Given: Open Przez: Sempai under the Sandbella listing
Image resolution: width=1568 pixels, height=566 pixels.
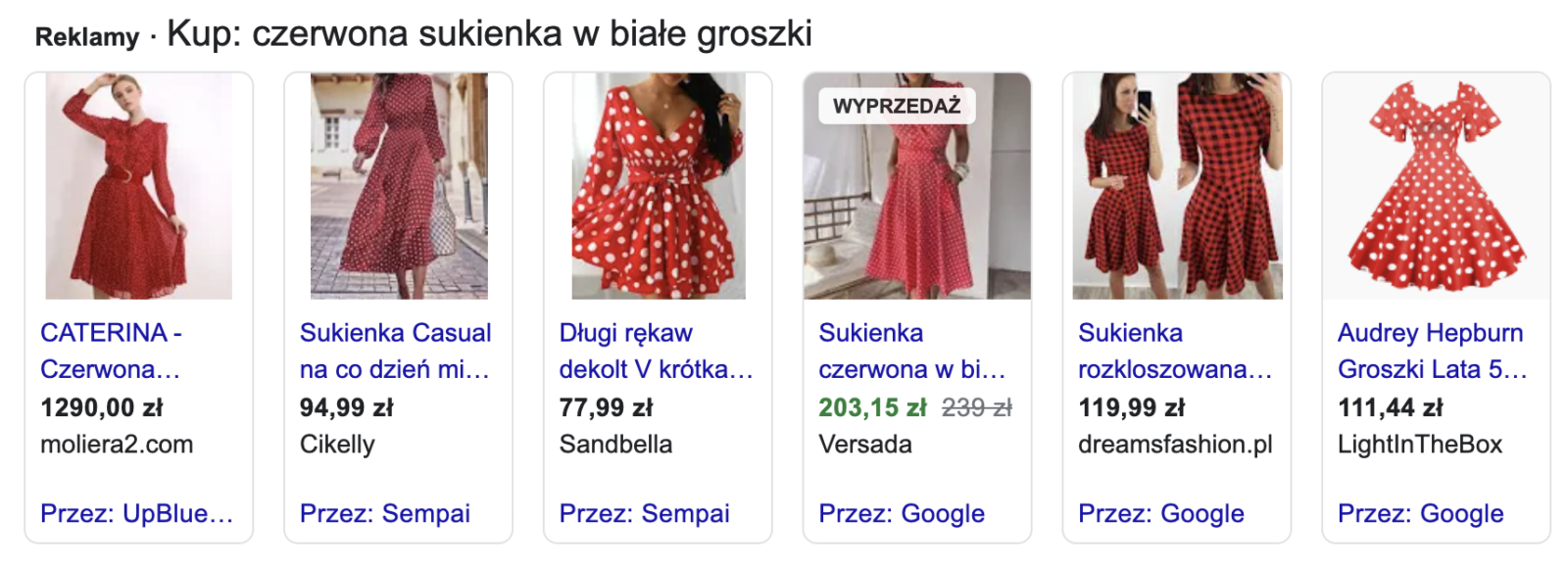Looking at the screenshot, I should (x=645, y=513).
